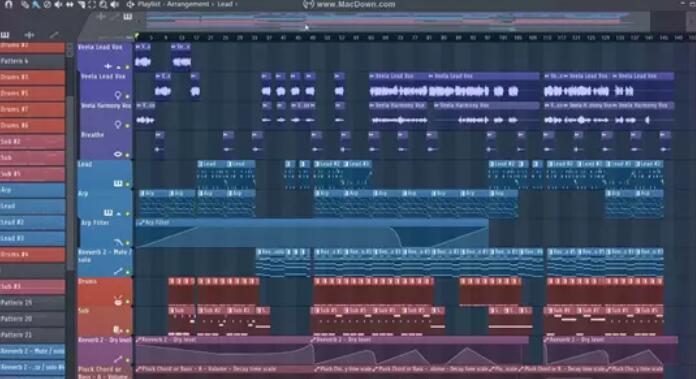Click the keyboard icon on Arp track

click(x=108, y=213)
